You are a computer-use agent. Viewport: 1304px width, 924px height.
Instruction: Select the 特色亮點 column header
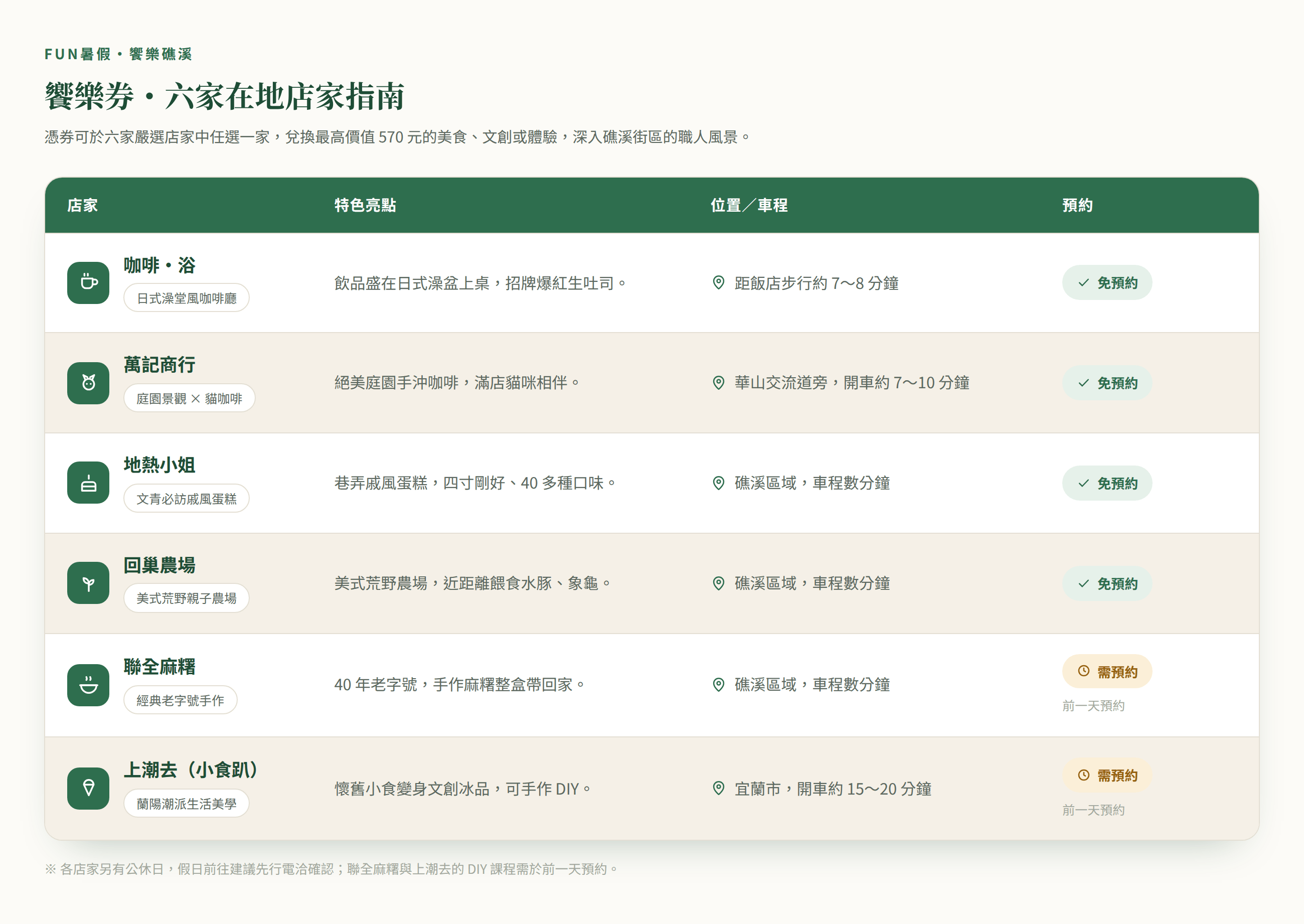[x=365, y=205]
